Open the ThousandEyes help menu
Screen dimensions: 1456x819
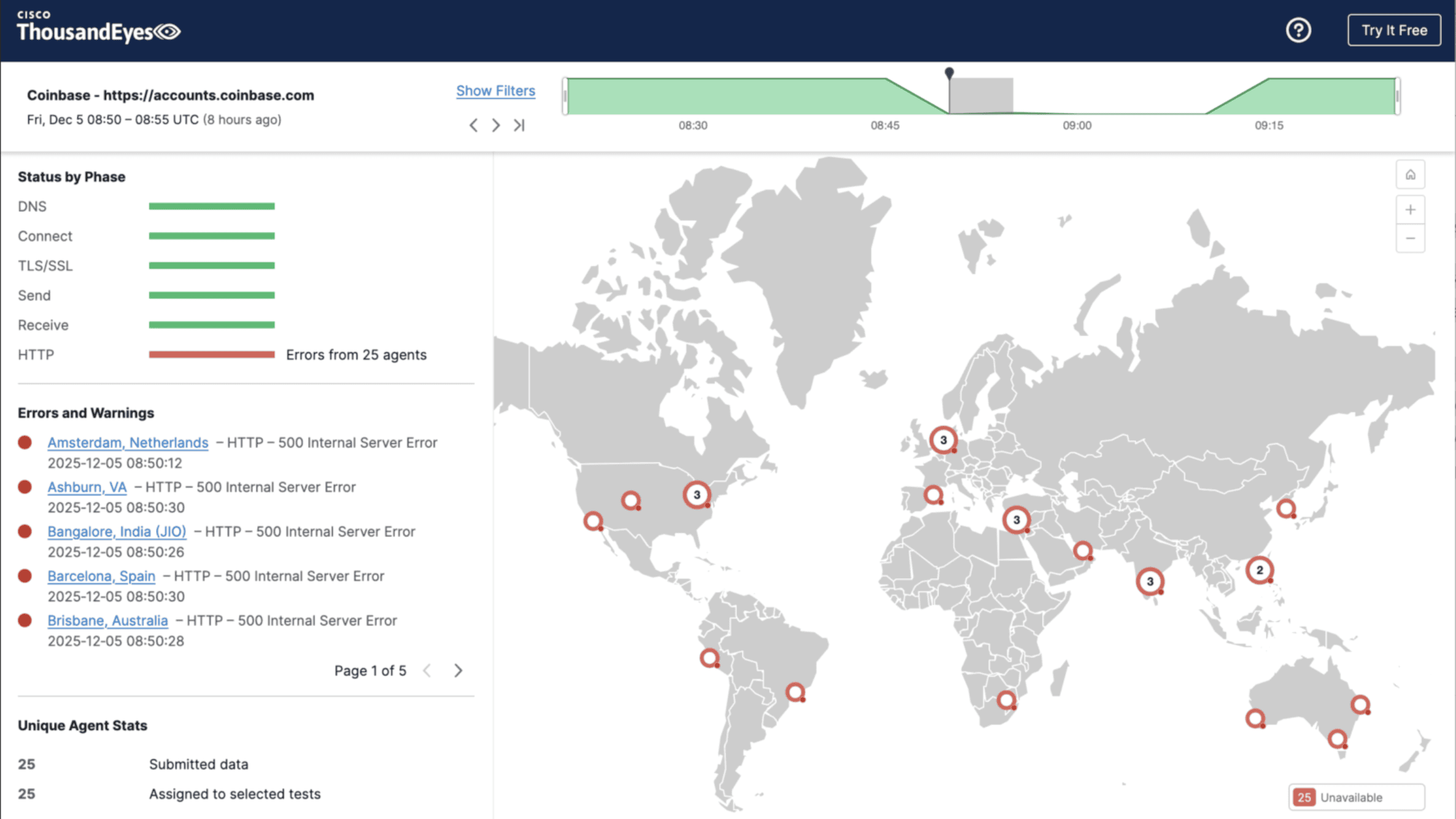point(1298,29)
